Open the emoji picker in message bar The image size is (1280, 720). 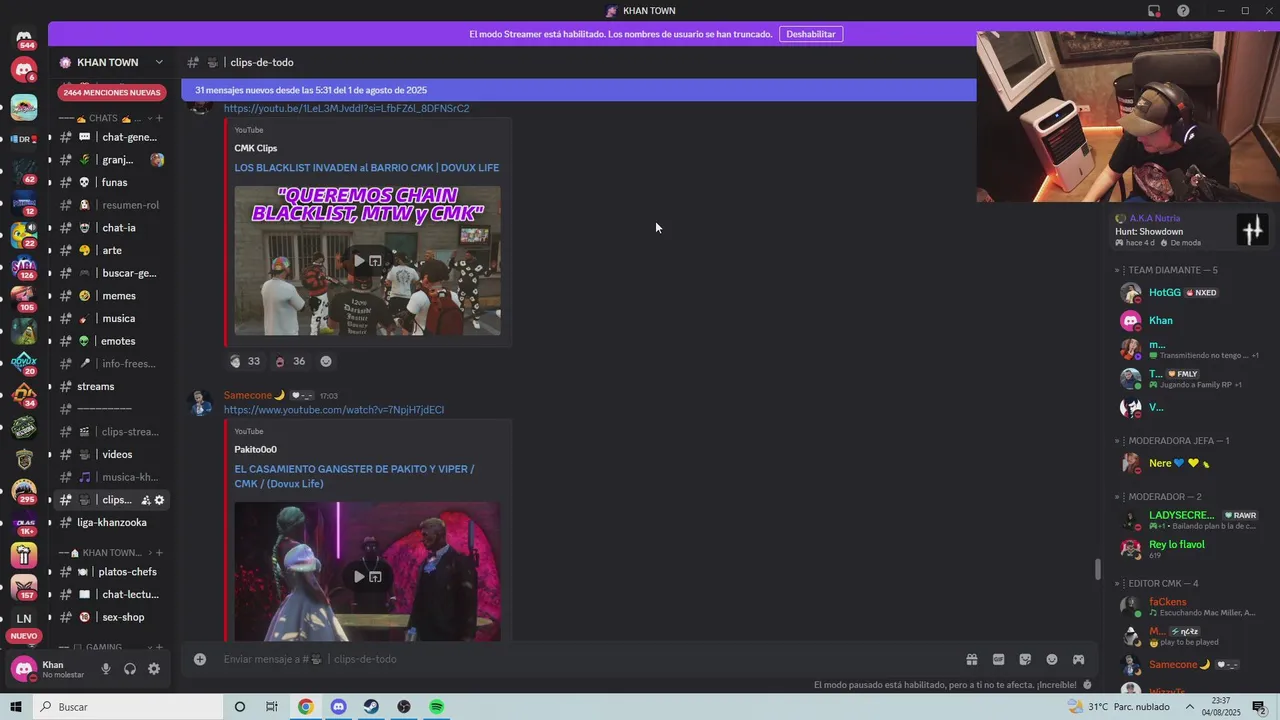[x=1052, y=659]
